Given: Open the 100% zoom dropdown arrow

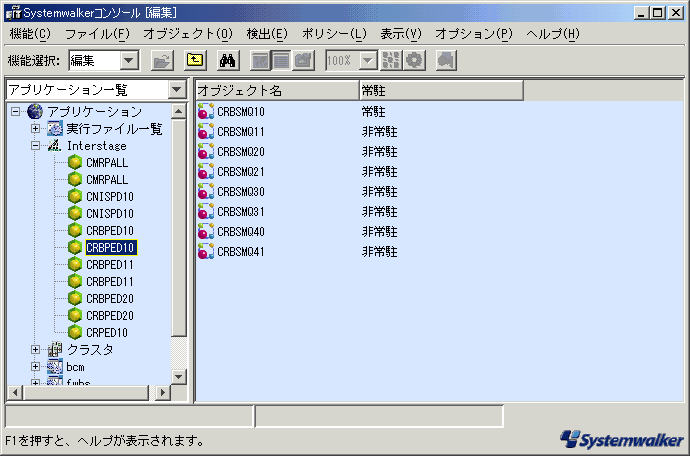Looking at the screenshot, I should [x=367, y=60].
